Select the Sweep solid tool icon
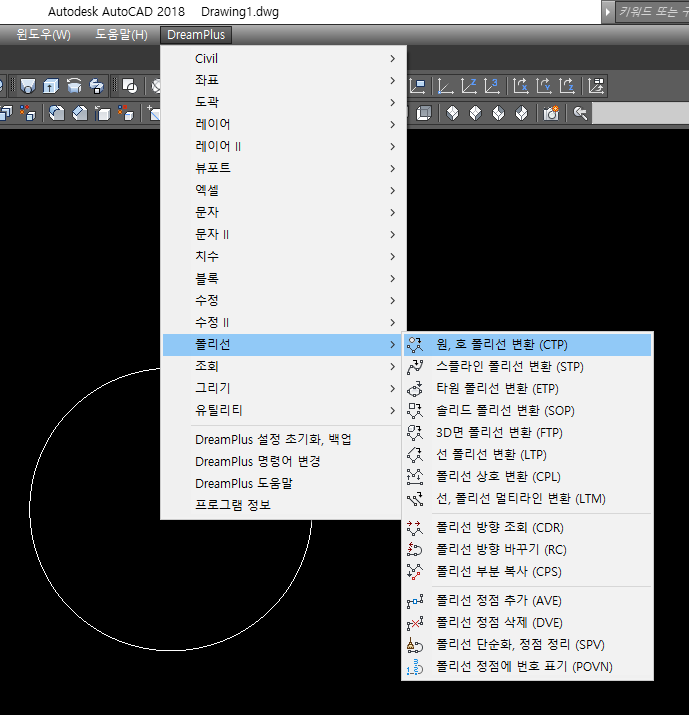Screen dimensions: 689x715 (x=97, y=86)
